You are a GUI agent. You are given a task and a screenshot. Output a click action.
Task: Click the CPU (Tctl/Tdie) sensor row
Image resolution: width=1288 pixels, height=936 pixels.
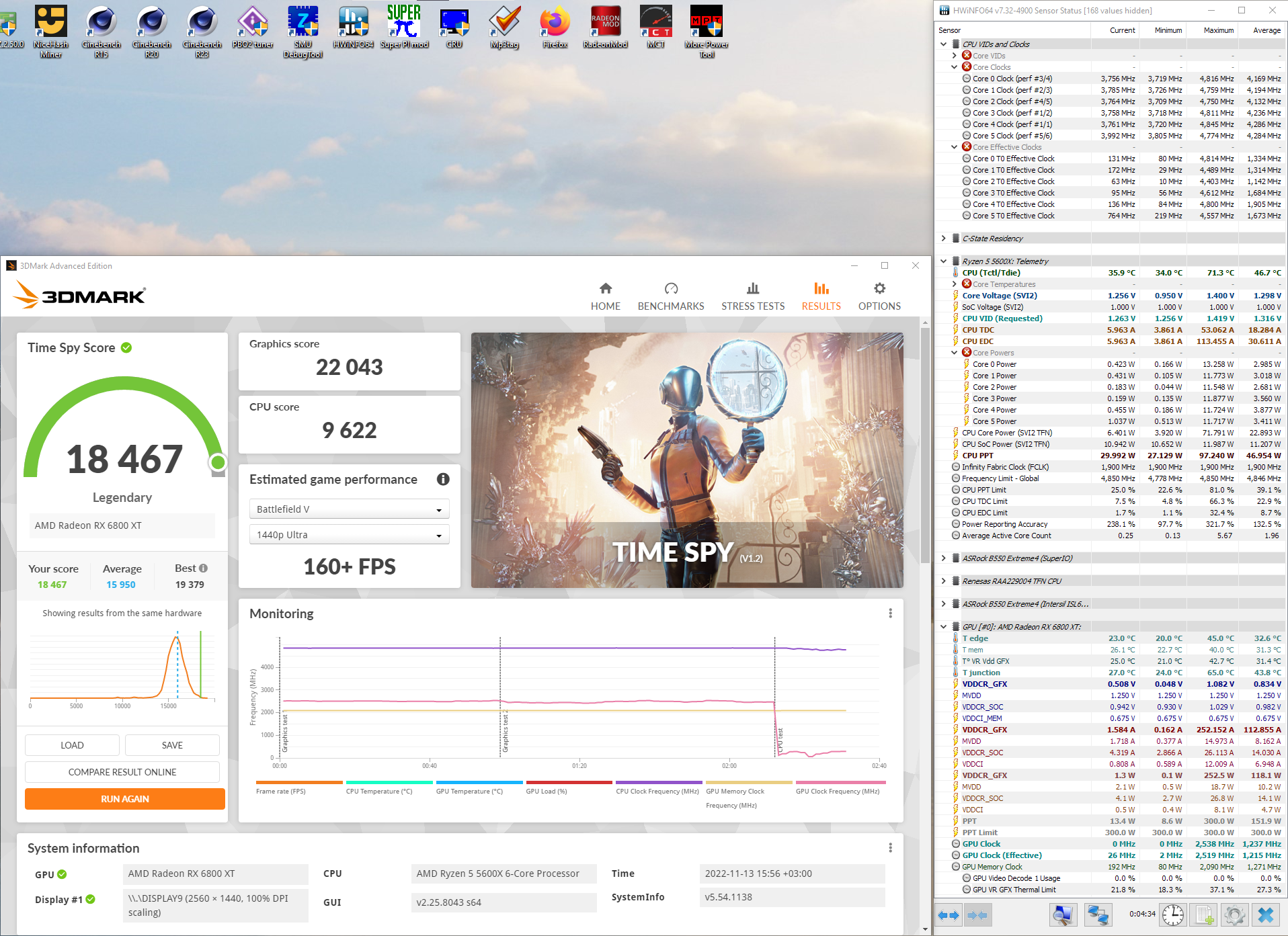pyautogui.click(x=1112, y=273)
